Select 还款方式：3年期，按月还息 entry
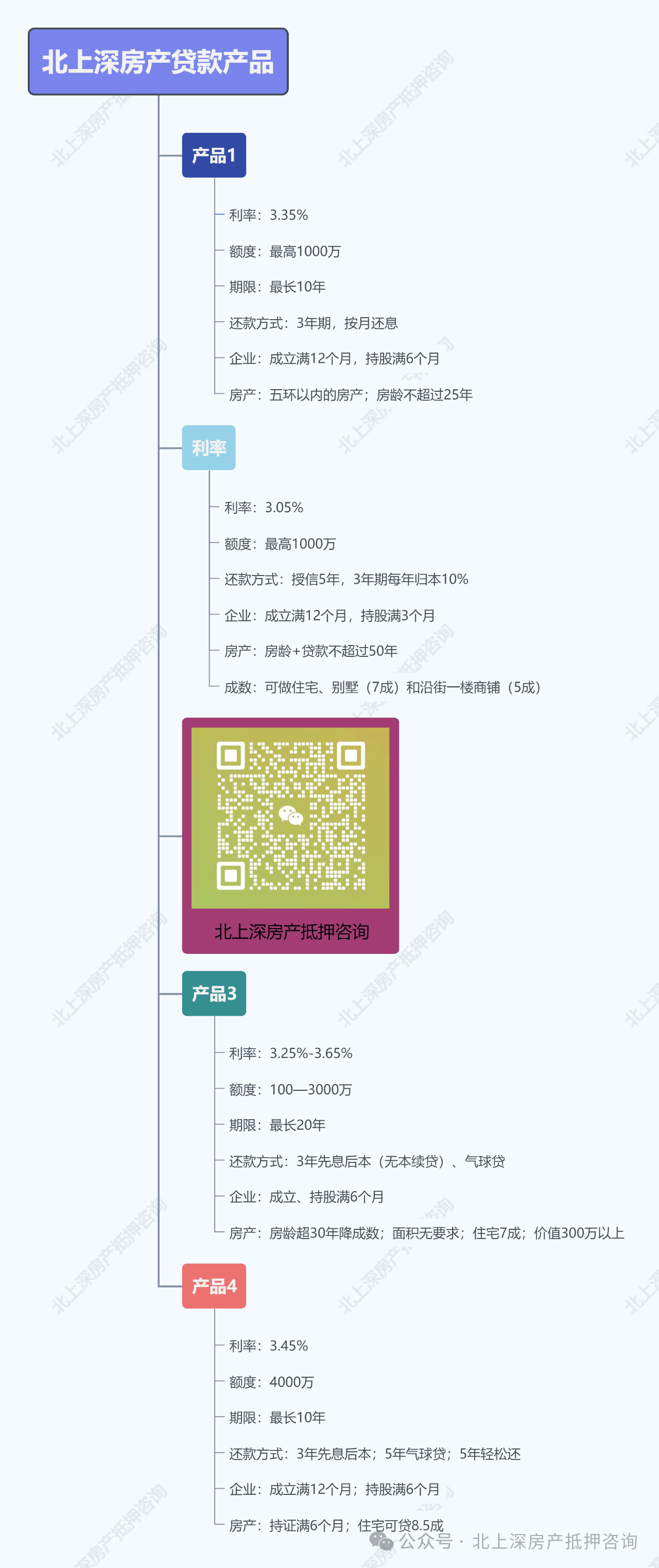The height and width of the screenshot is (1568, 659). point(314,323)
